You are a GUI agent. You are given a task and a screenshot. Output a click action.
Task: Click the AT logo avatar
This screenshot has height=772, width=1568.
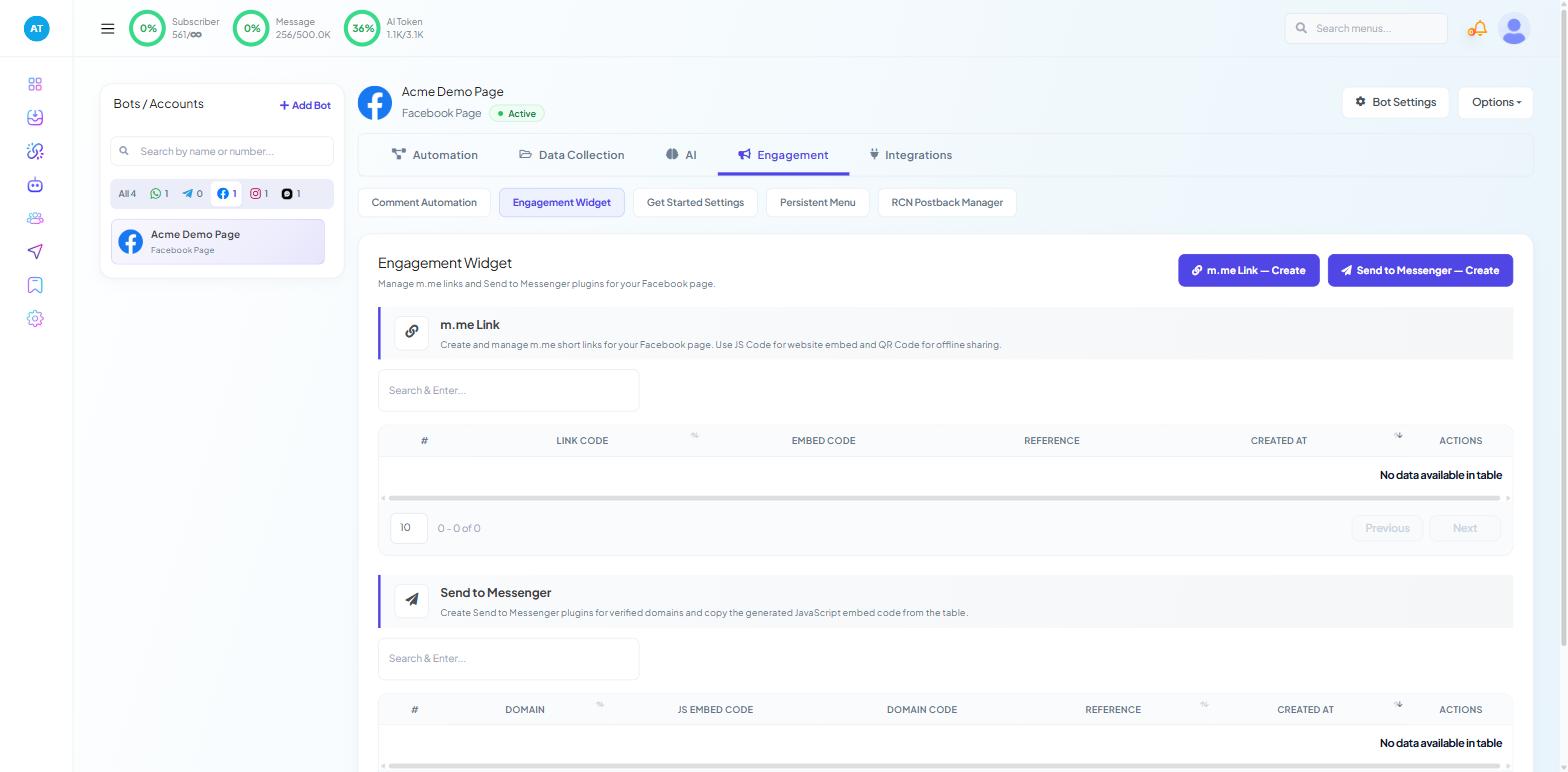click(36, 28)
